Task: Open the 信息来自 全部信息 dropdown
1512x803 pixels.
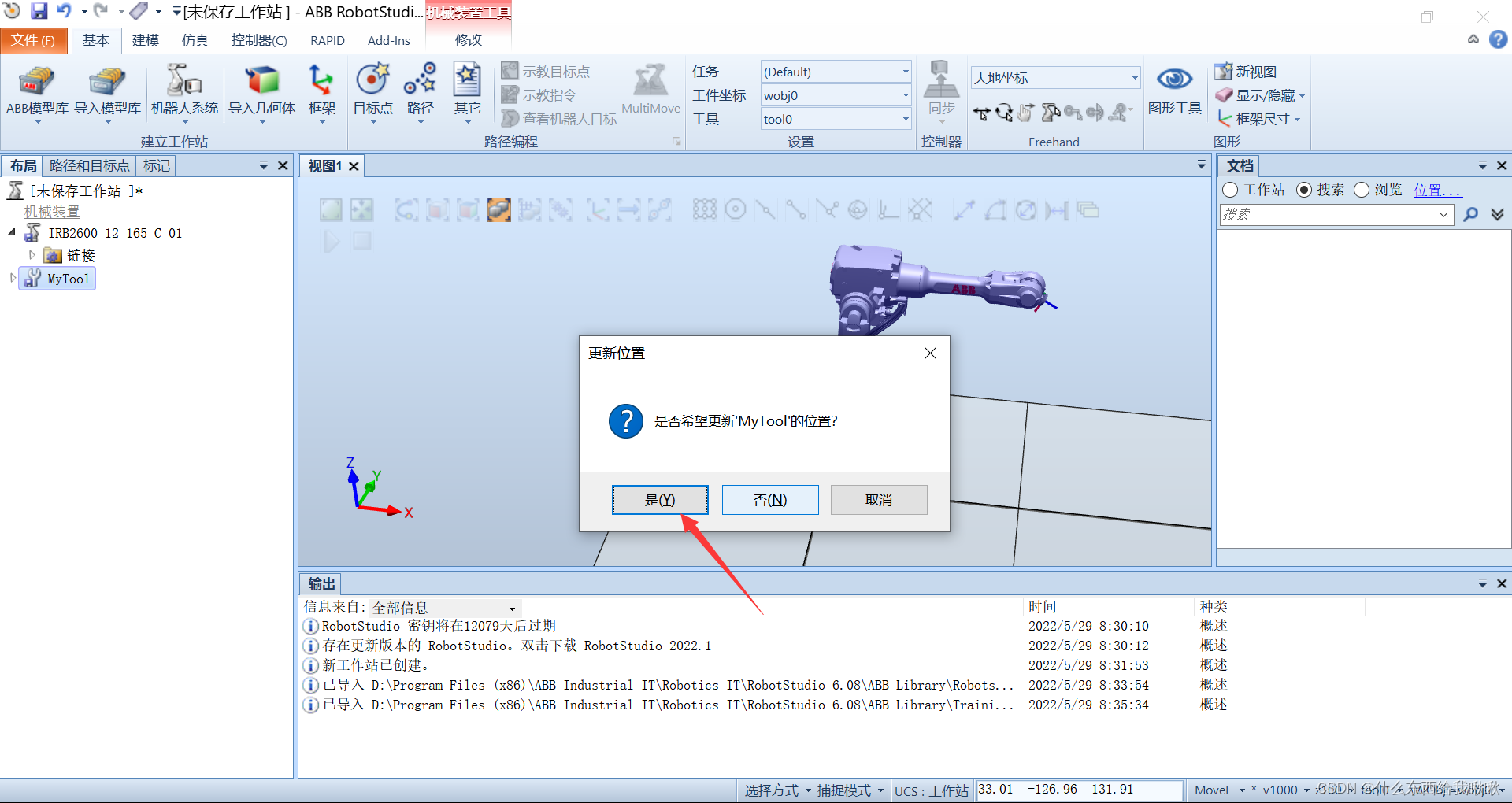Action: coord(512,609)
